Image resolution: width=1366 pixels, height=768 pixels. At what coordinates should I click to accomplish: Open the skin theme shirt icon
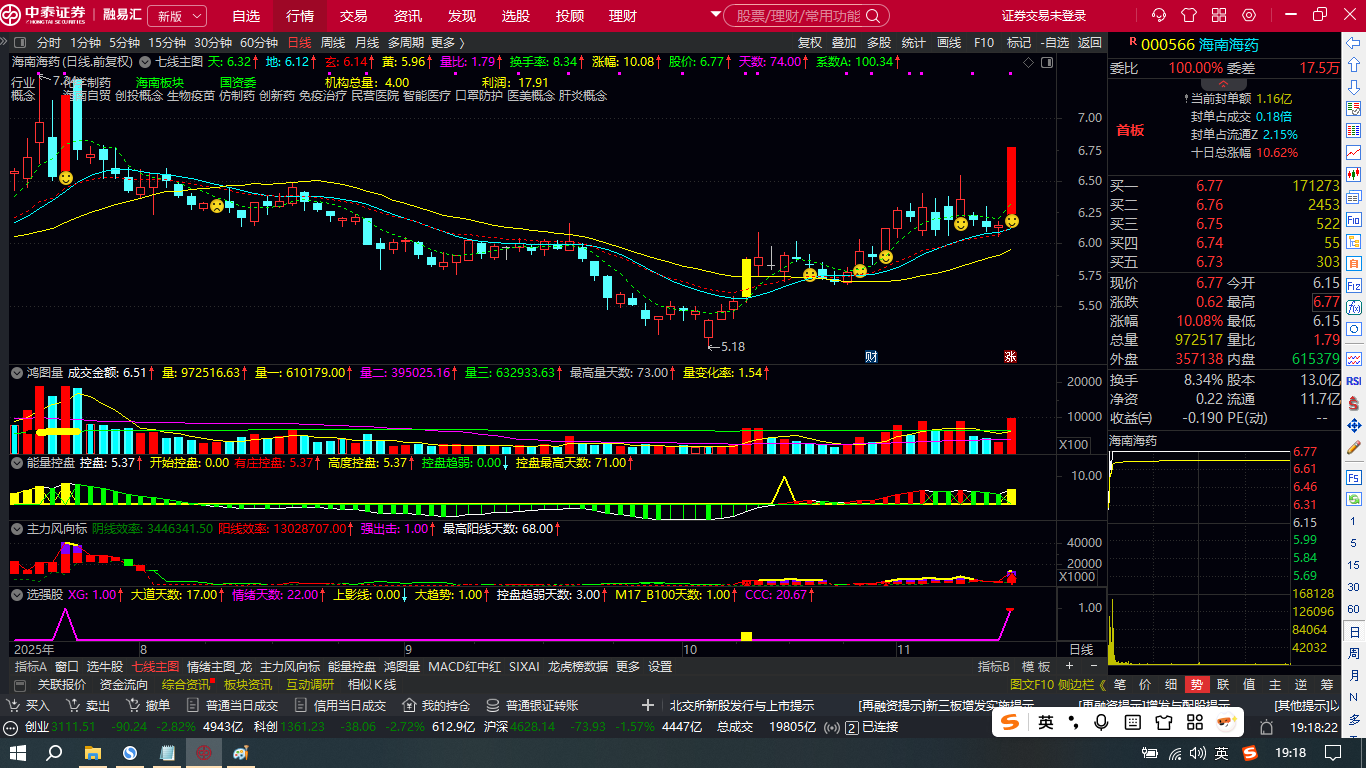1188,15
